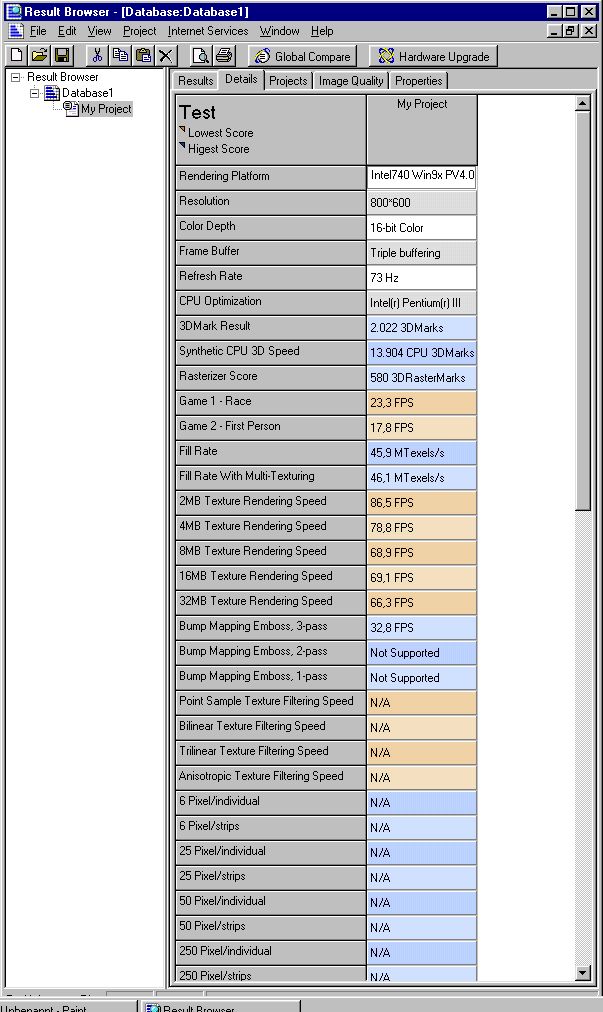This screenshot has height=1012, width=603.
Task: Click the 13.904 CPU 3DMarks cell
Action: 422,352
